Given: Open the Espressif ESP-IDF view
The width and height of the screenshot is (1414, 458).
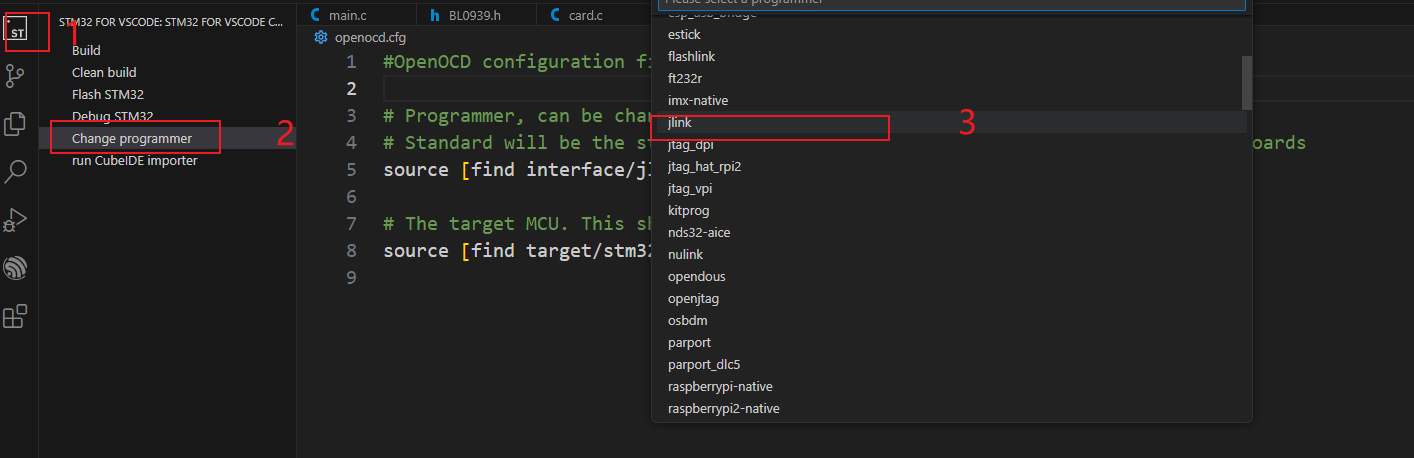Looking at the screenshot, I should (16, 268).
